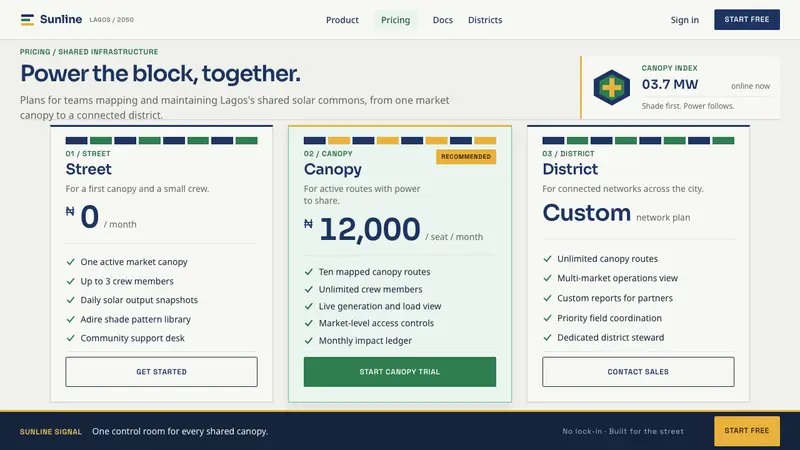The height and width of the screenshot is (450, 800).
Task: Click the 'Custom' price text on District card
Action: coord(587,213)
